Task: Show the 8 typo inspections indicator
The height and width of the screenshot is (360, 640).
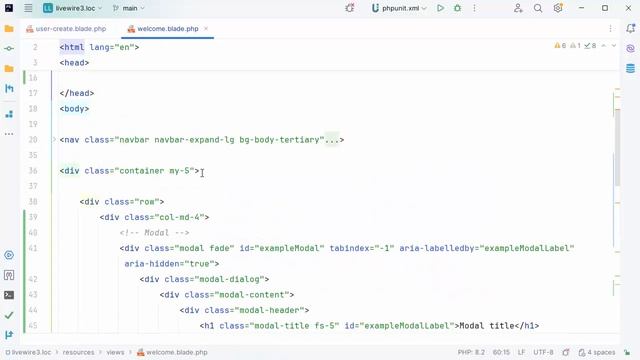Action: [x=590, y=46]
